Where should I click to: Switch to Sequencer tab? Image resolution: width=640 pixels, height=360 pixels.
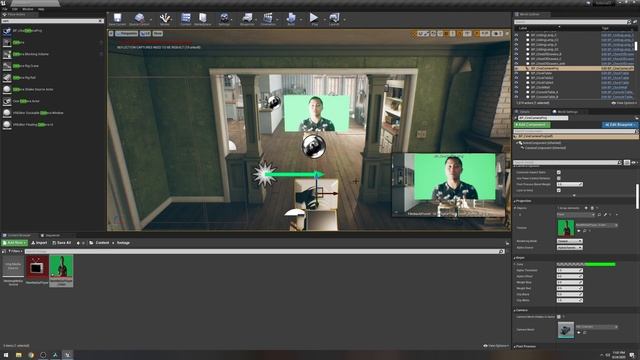point(51,236)
